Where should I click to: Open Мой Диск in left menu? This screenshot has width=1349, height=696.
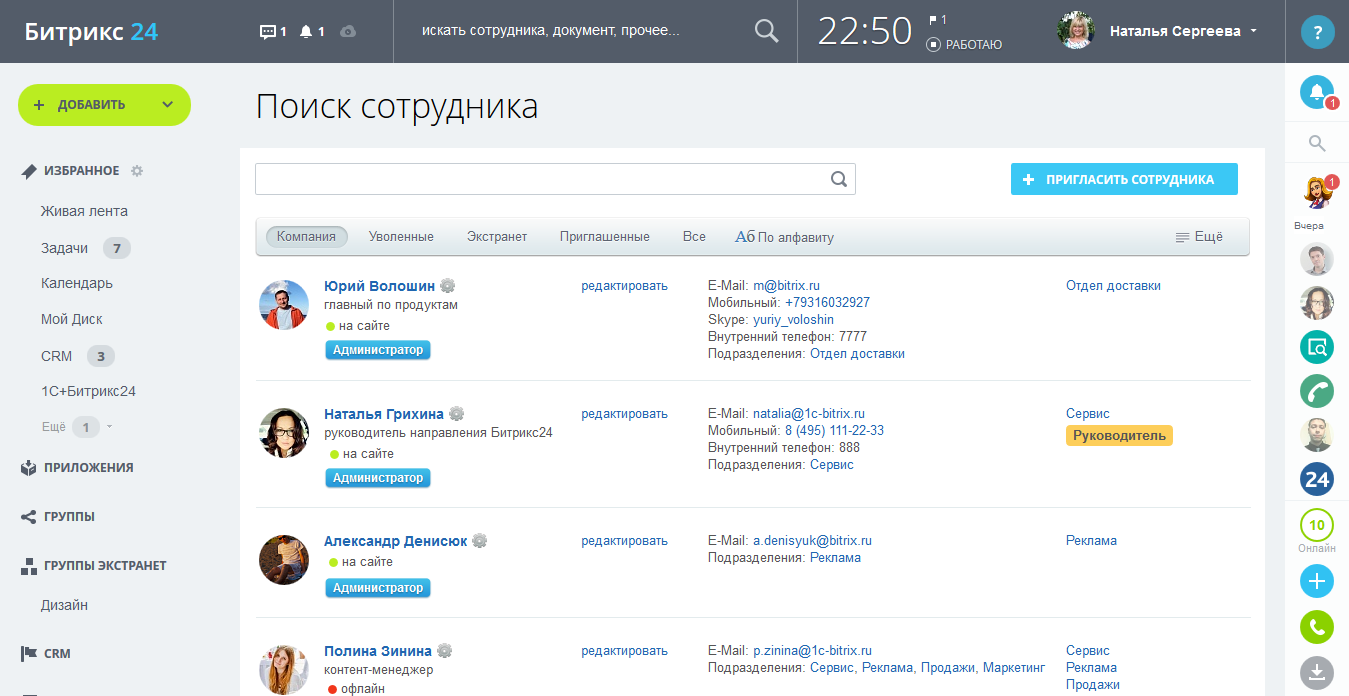[x=72, y=319]
